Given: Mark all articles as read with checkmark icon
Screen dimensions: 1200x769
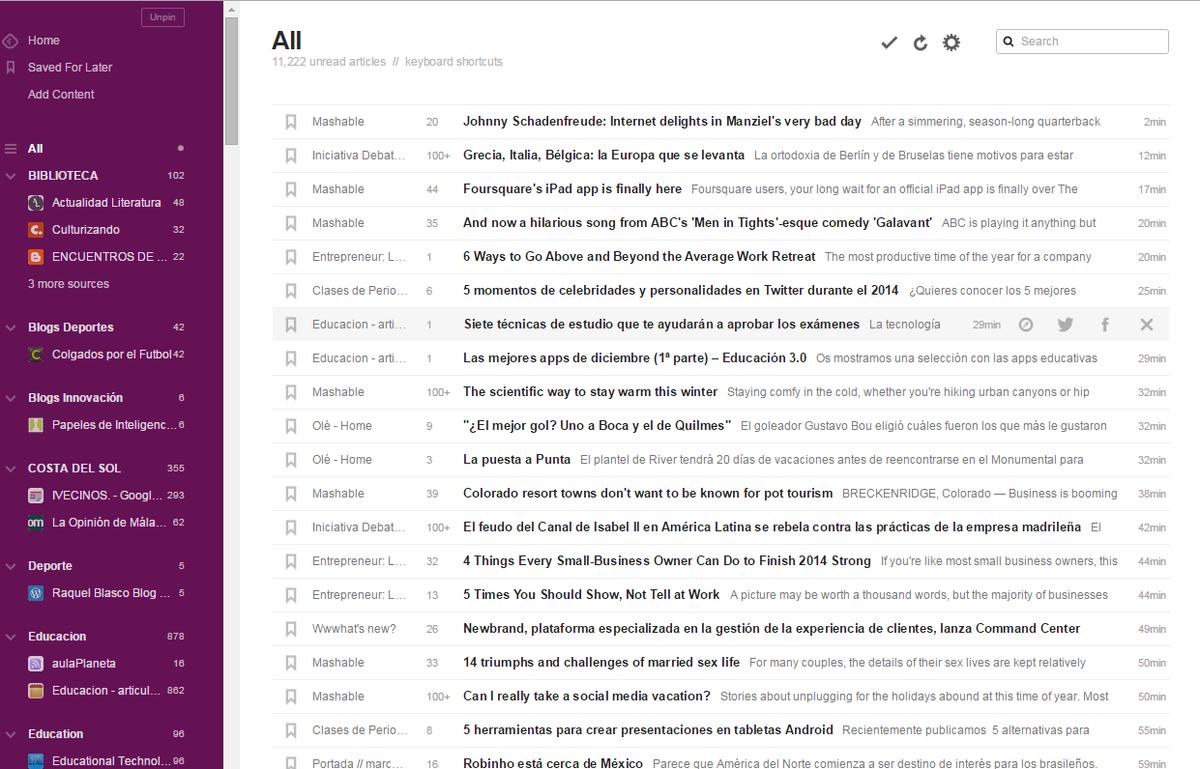Looking at the screenshot, I should tap(888, 42).
